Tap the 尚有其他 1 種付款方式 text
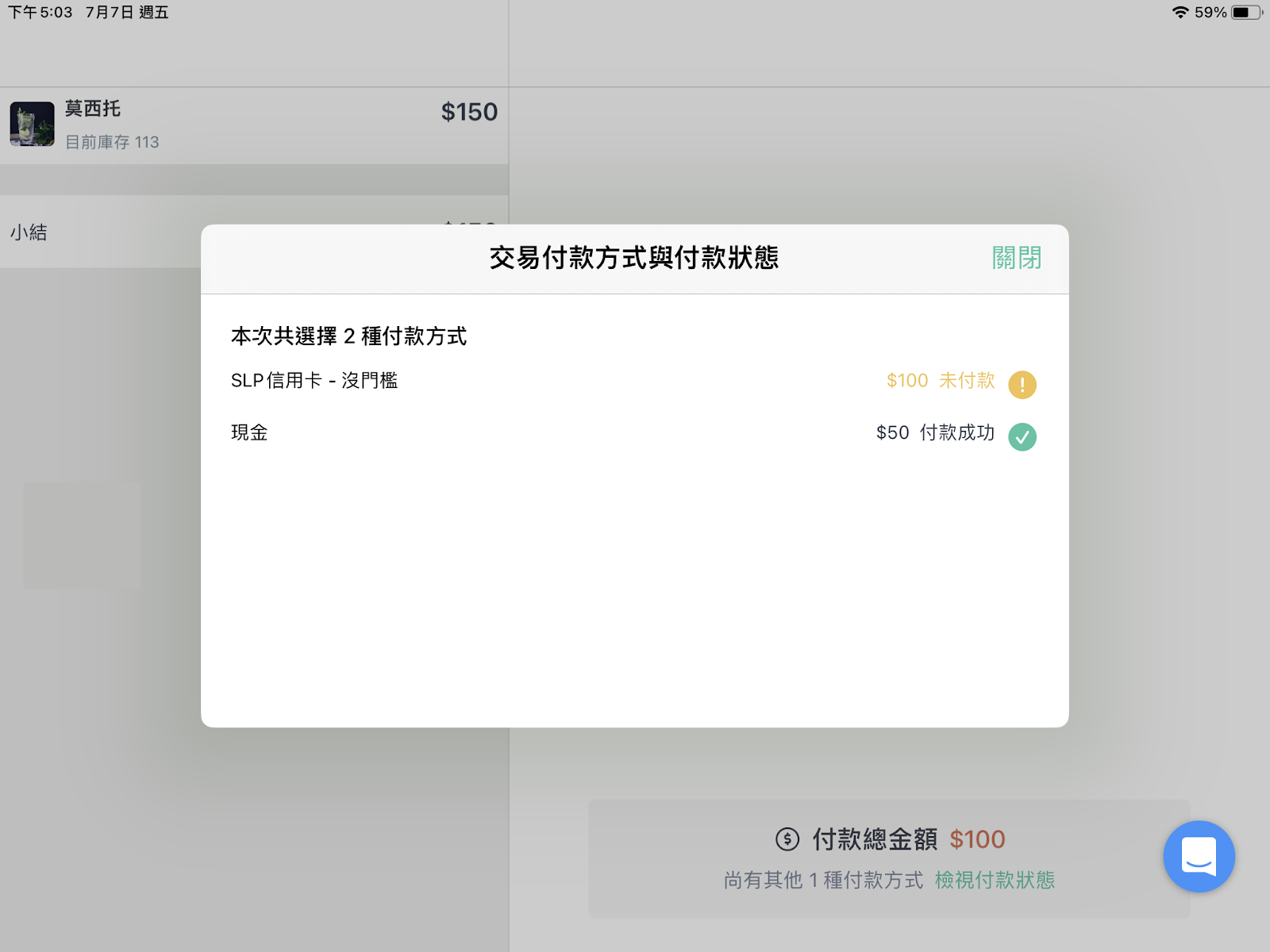Screen dimensions: 1270x952 coord(824,880)
